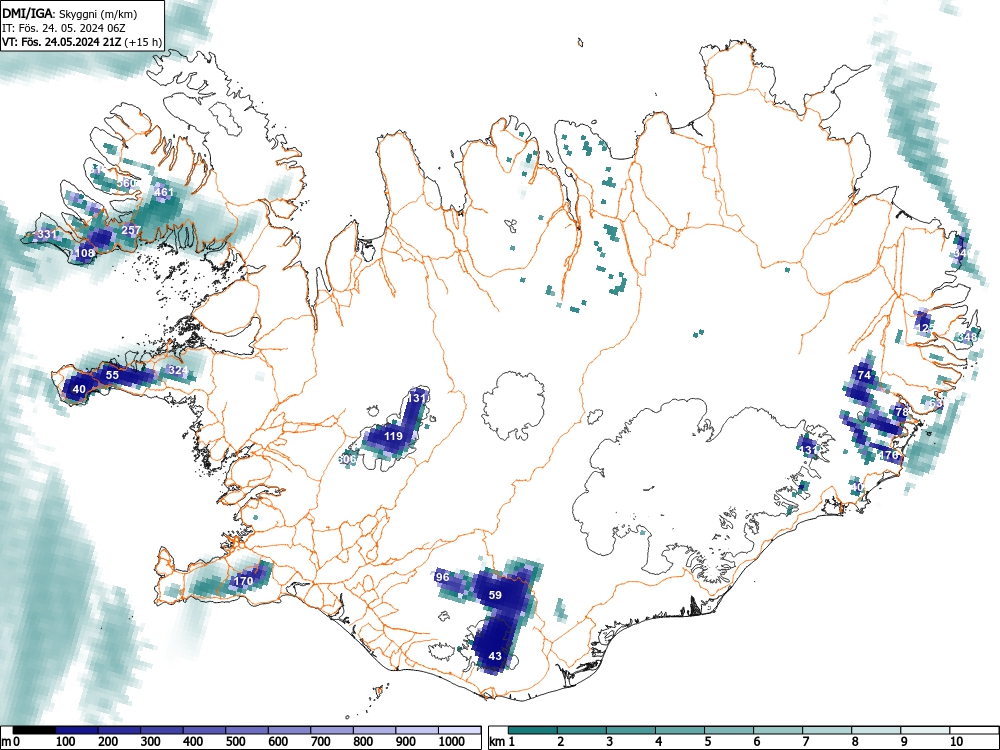The width and height of the screenshot is (1000, 750).
Task: Click the visibility value 119 in central Iceland
Action: [x=393, y=436]
